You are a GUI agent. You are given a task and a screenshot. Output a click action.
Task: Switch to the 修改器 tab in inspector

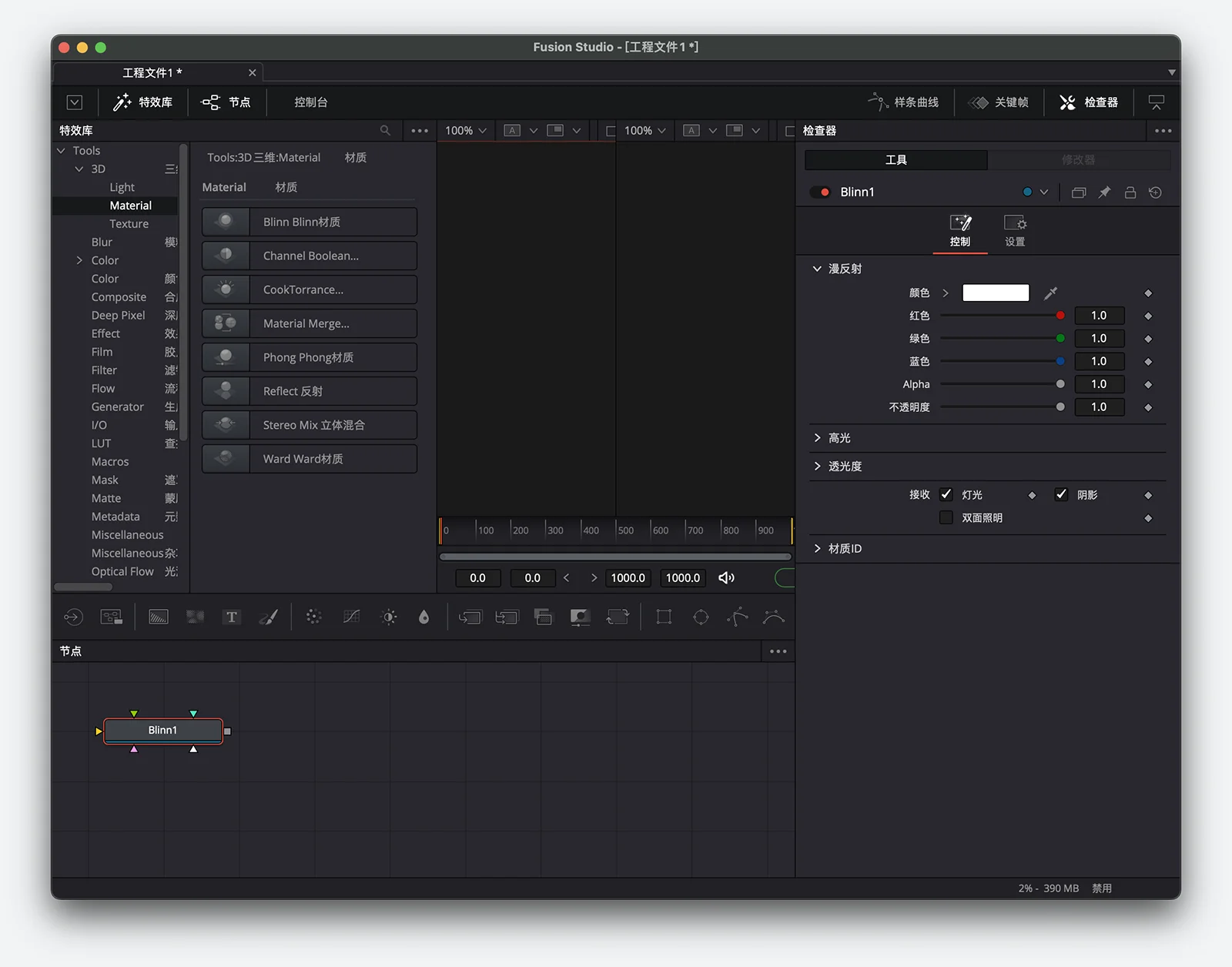(1078, 160)
